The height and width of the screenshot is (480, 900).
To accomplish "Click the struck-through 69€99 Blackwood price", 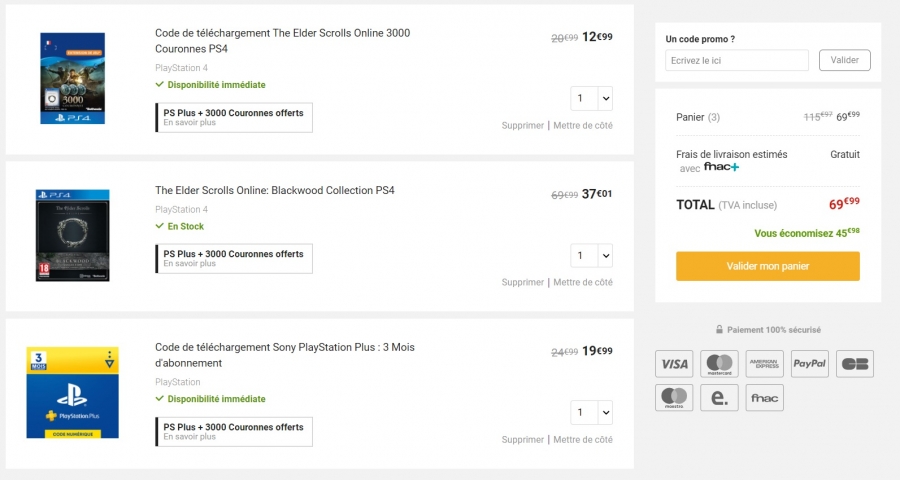I will click(564, 195).
